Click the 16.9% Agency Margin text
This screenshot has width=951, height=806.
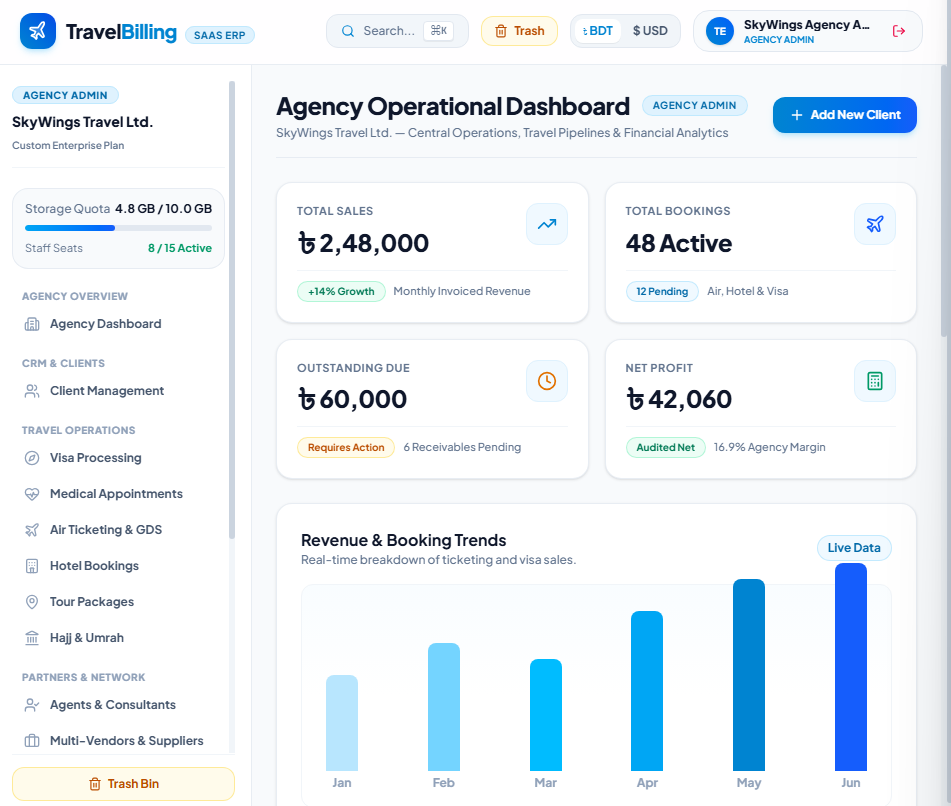[769, 447]
